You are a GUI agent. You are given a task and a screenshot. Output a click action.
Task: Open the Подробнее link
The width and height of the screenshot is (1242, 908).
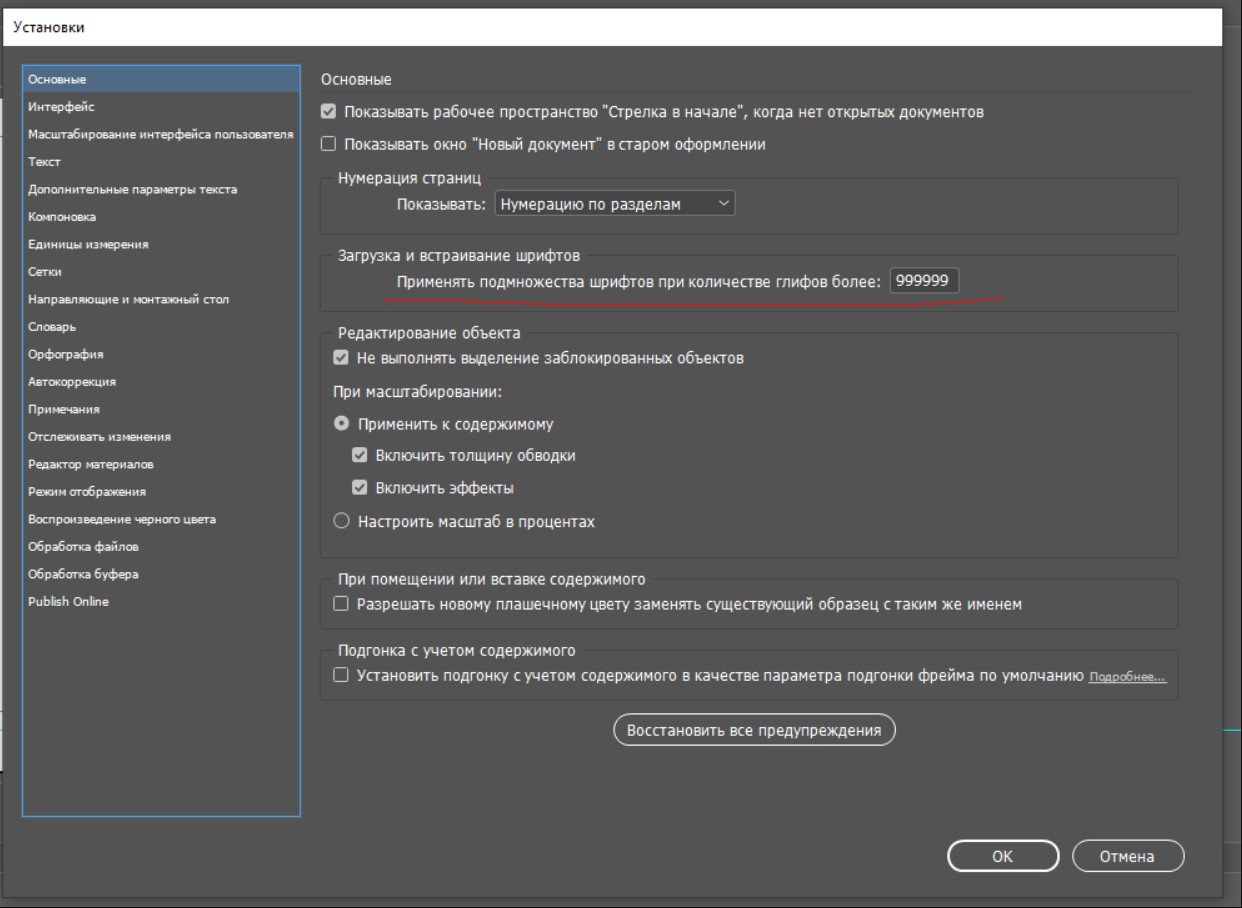(1127, 677)
